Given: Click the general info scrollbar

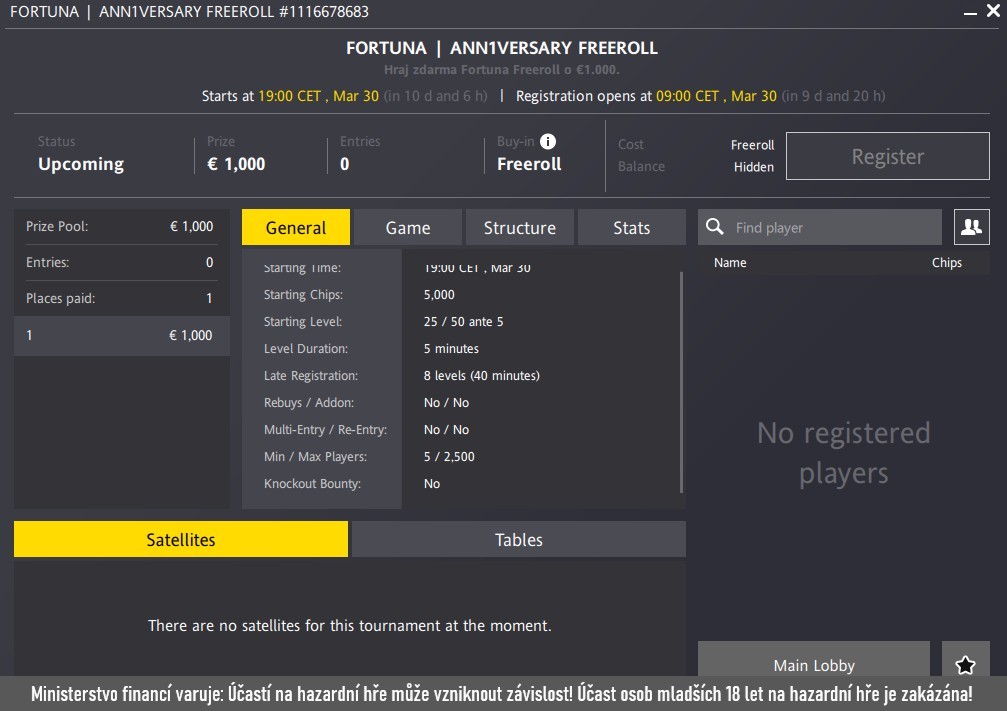Looking at the screenshot, I should click(681, 382).
